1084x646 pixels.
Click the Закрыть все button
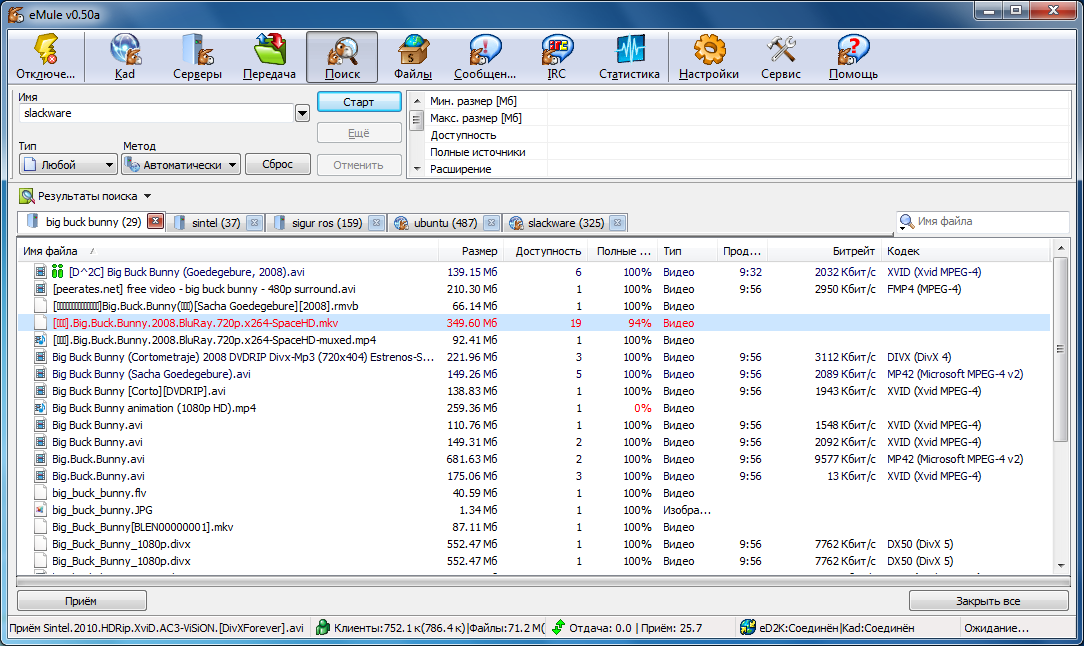pyautogui.click(x=987, y=601)
